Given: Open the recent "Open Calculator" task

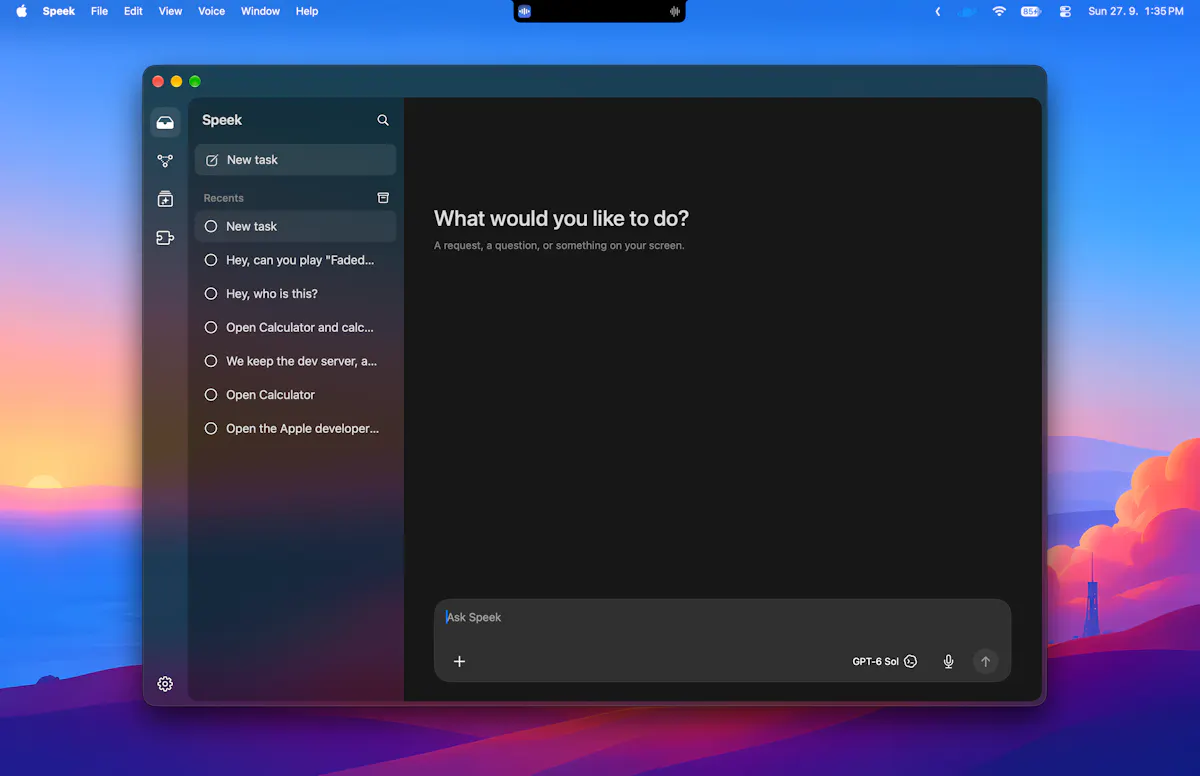Looking at the screenshot, I should point(295,395).
